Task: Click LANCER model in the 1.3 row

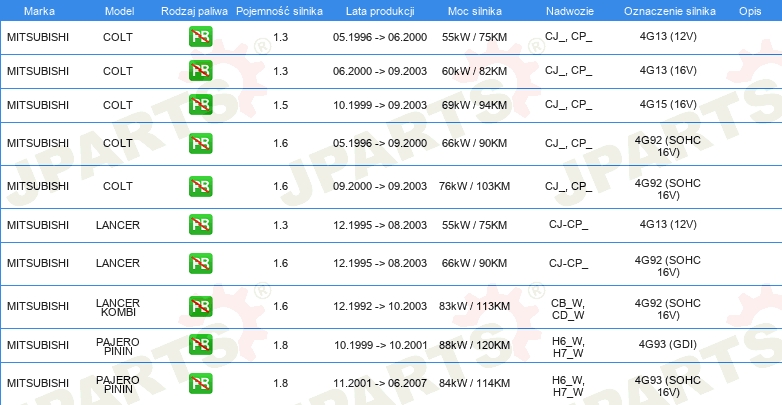Action: coord(118,225)
